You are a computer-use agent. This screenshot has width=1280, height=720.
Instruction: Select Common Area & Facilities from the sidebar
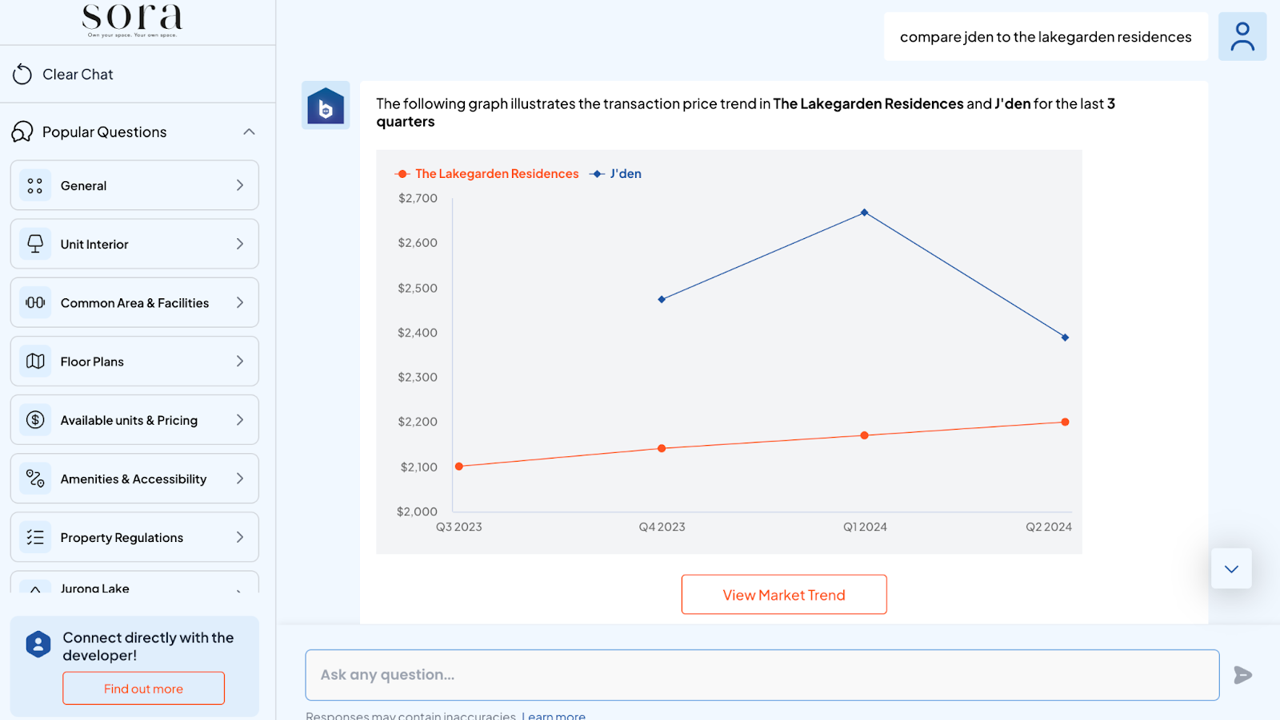tap(134, 302)
